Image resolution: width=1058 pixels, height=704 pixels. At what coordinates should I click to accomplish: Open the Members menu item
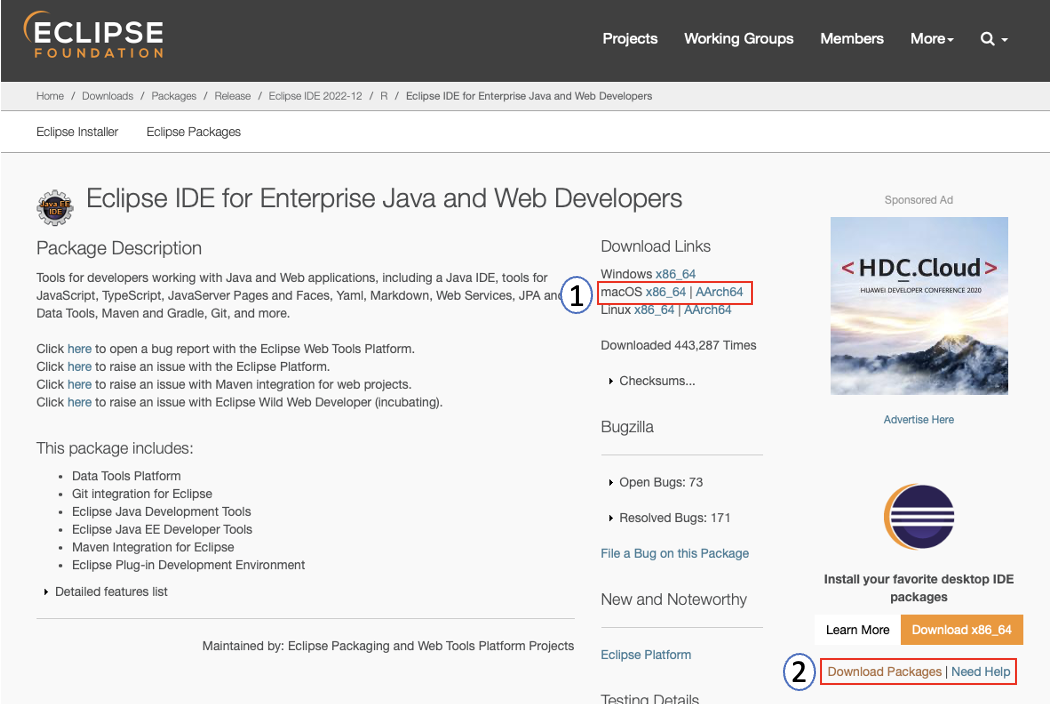tap(852, 38)
